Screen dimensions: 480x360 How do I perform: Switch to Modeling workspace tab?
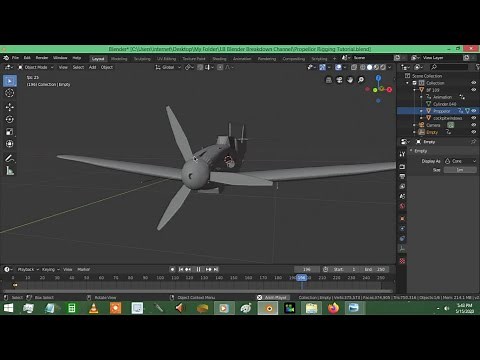(x=119, y=59)
